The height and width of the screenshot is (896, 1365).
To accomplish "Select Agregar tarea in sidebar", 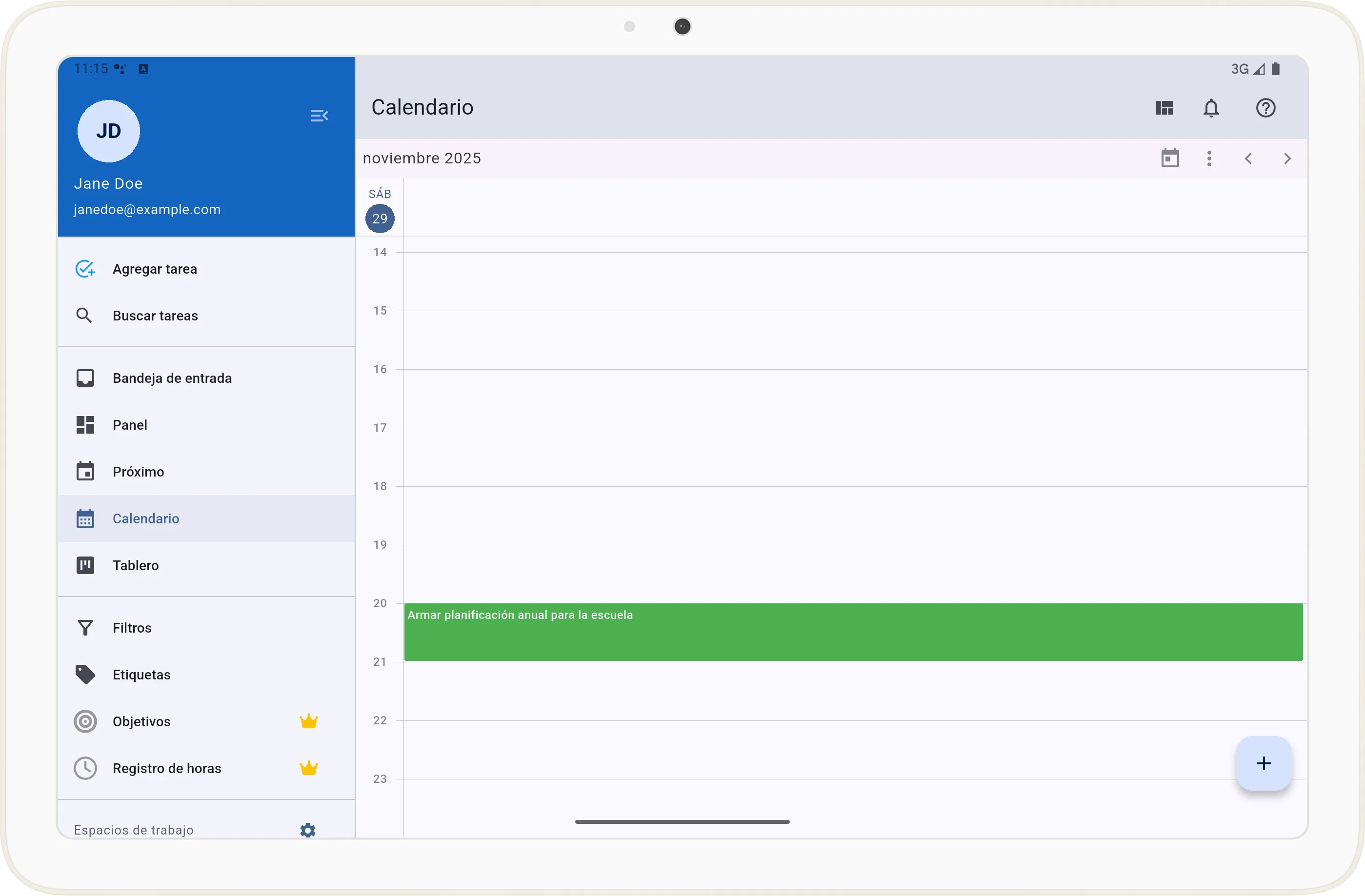I will tap(155, 269).
